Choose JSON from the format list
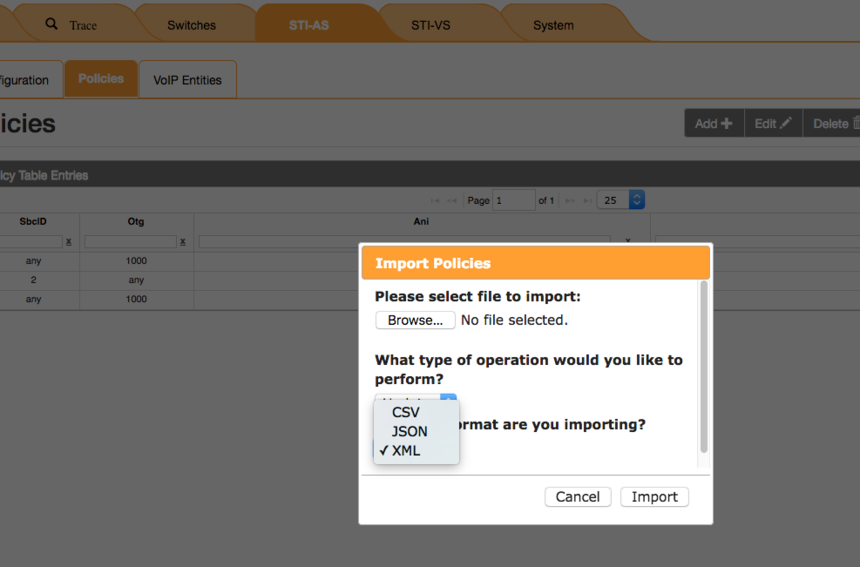This screenshot has height=567, width=860. 410,431
